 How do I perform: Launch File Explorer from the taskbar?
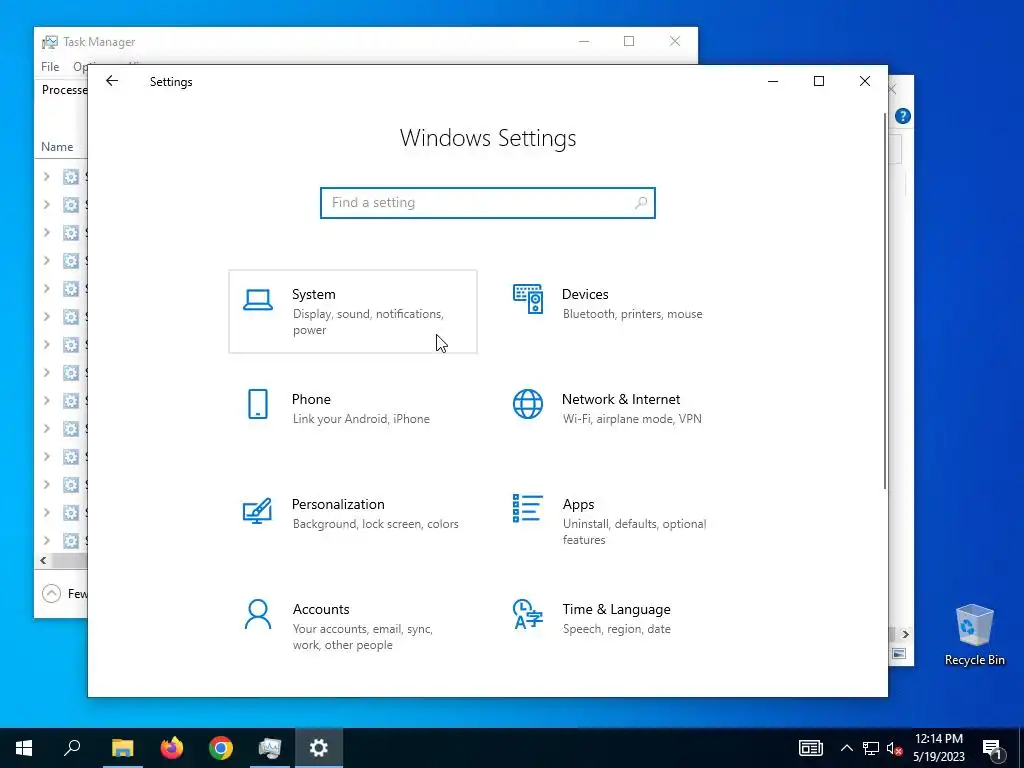click(x=122, y=748)
